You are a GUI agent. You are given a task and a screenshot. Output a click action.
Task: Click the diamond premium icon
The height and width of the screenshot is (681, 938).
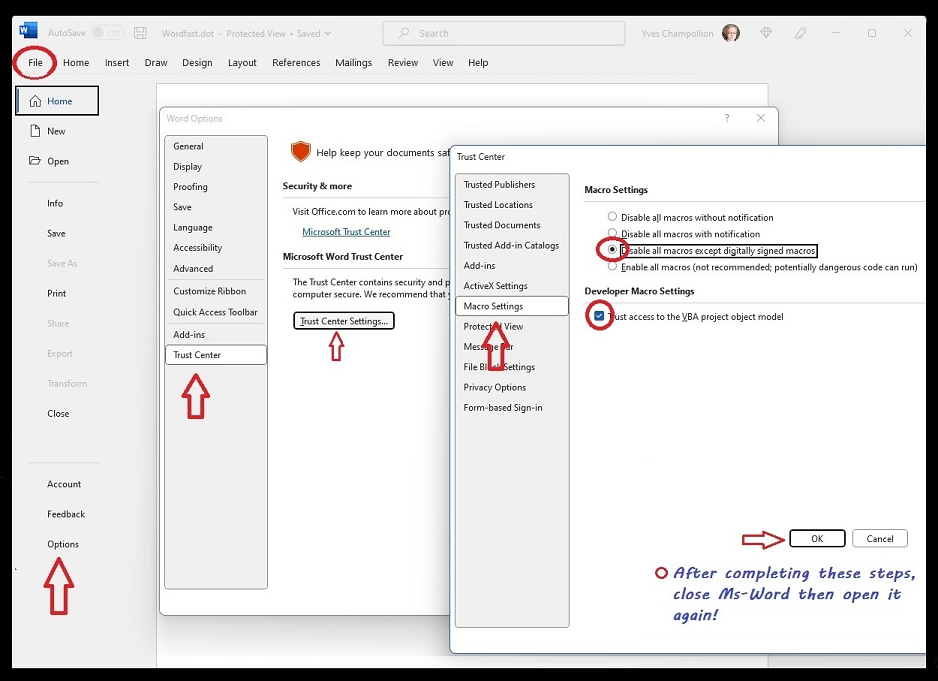click(x=766, y=33)
